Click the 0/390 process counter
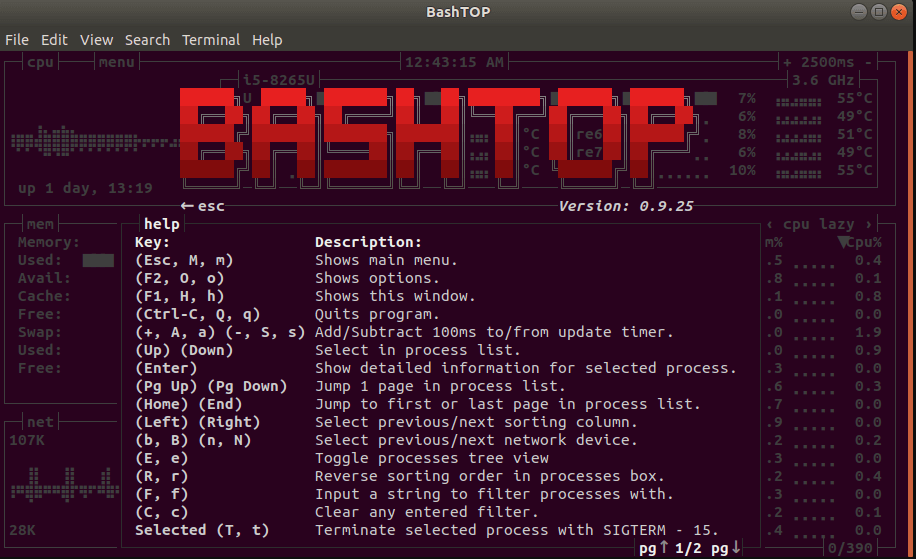The height and width of the screenshot is (559, 916). pos(850,548)
